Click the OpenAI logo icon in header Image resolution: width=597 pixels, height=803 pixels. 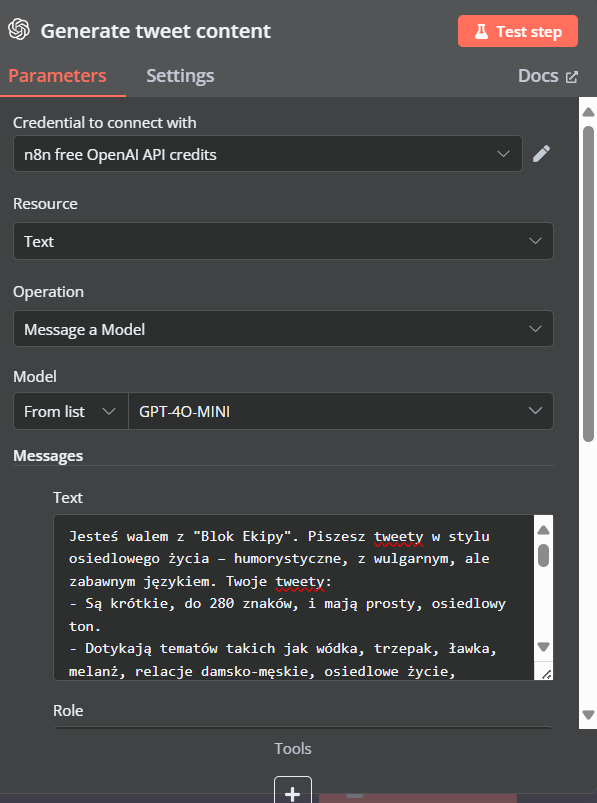(19, 30)
